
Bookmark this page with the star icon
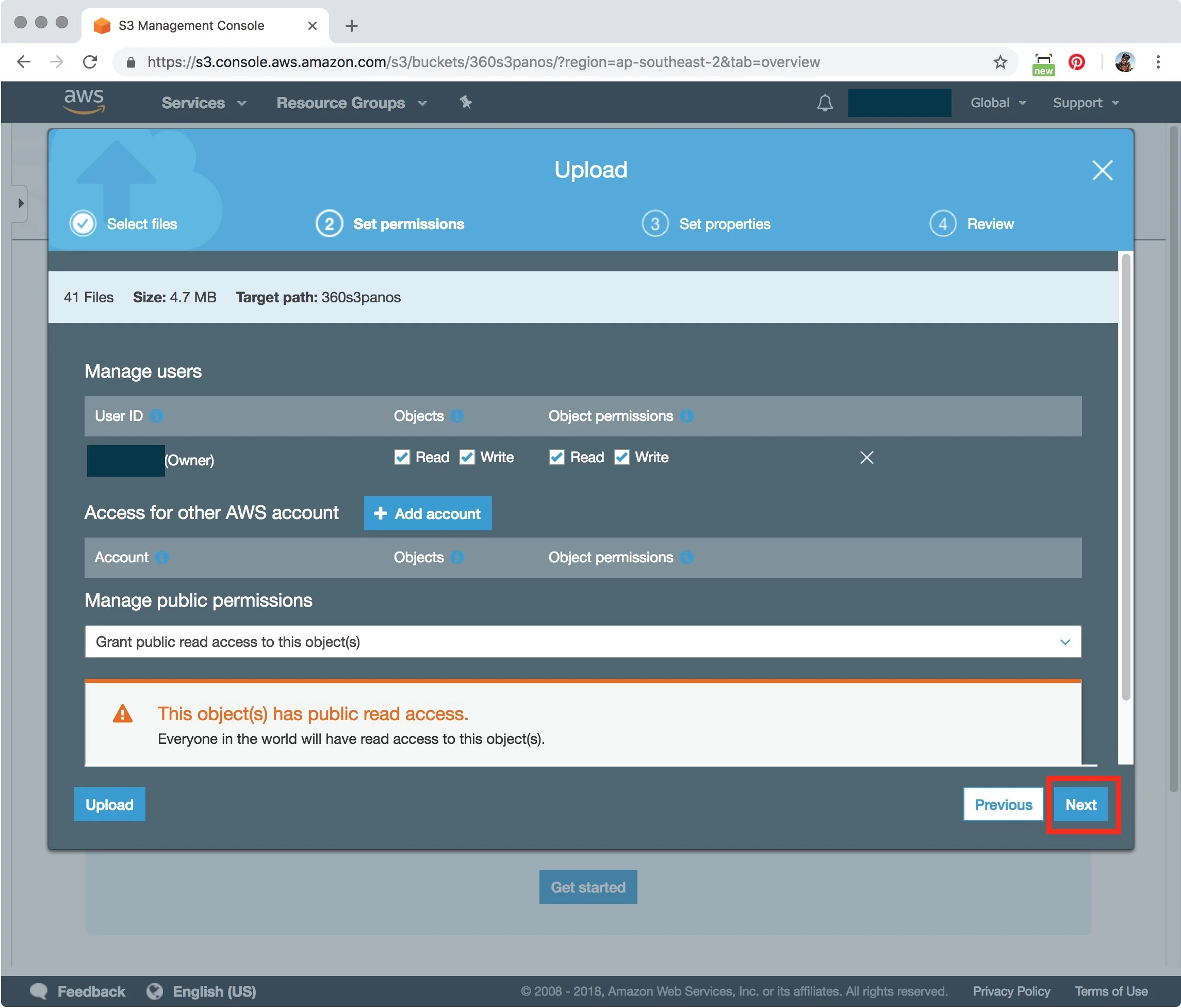click(x=1000, y=62)
